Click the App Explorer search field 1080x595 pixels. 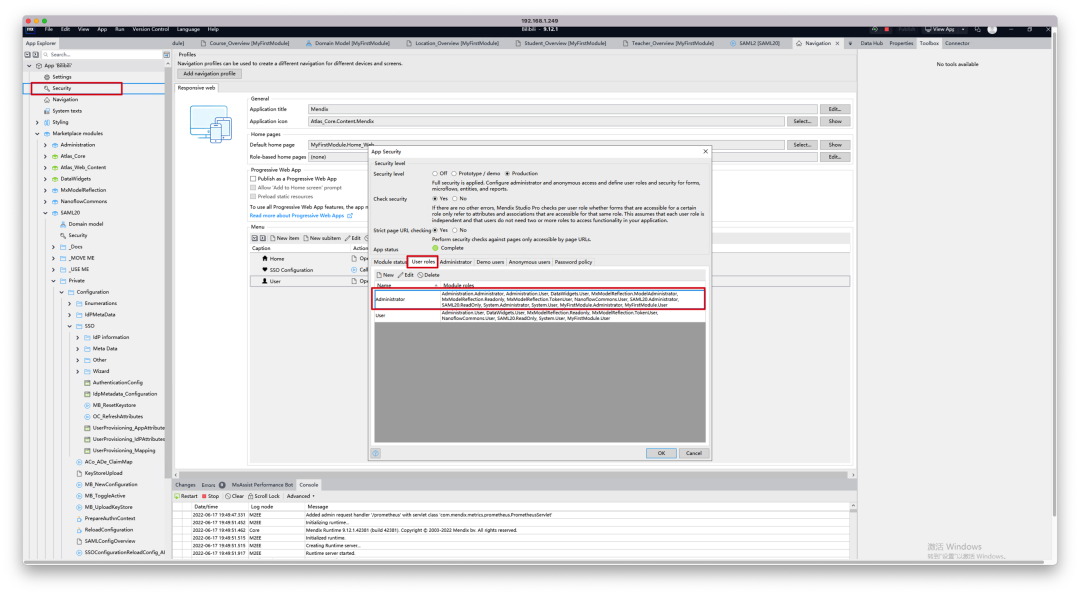[x=103, y=54]
